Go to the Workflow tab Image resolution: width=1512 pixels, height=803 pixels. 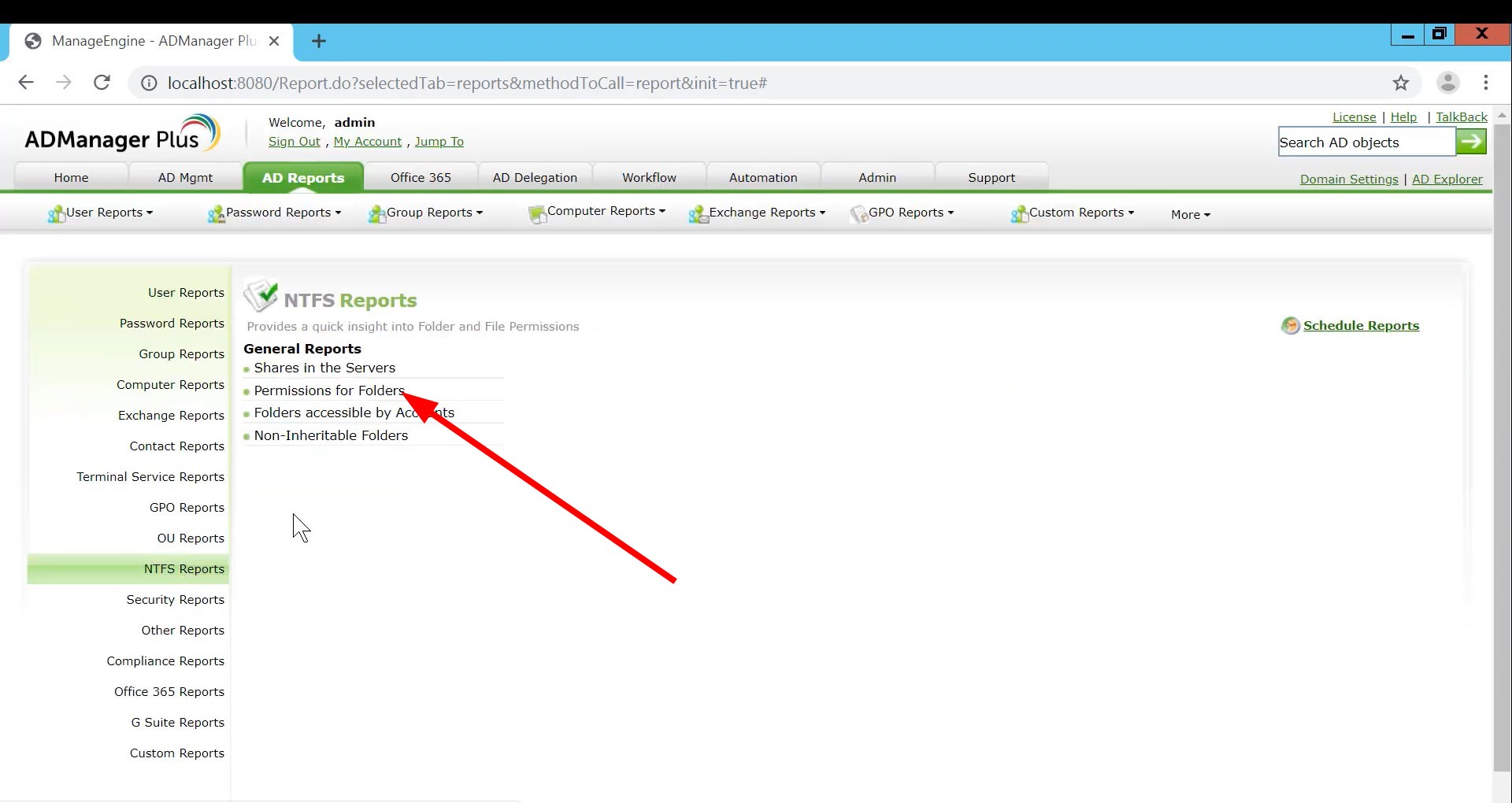click(x=649, y=177)
